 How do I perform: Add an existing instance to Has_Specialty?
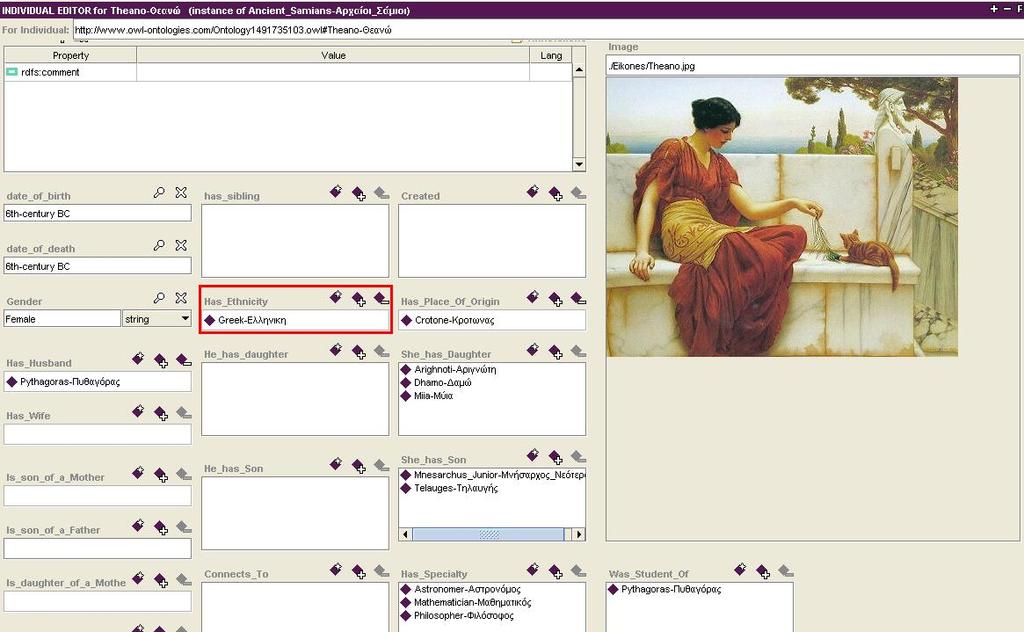pyautogui.click(x=556, y=572)
